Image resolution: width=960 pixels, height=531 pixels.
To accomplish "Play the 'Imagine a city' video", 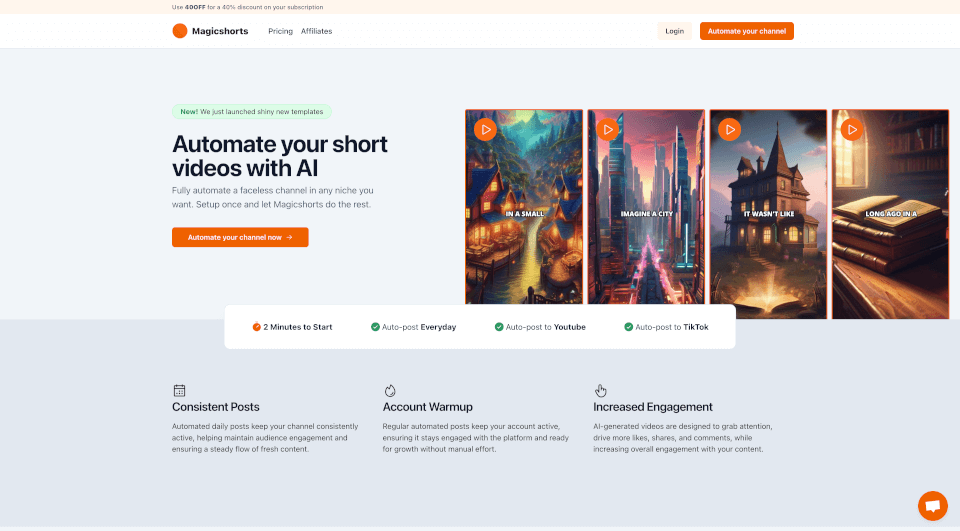I will [x=607, y=129].
